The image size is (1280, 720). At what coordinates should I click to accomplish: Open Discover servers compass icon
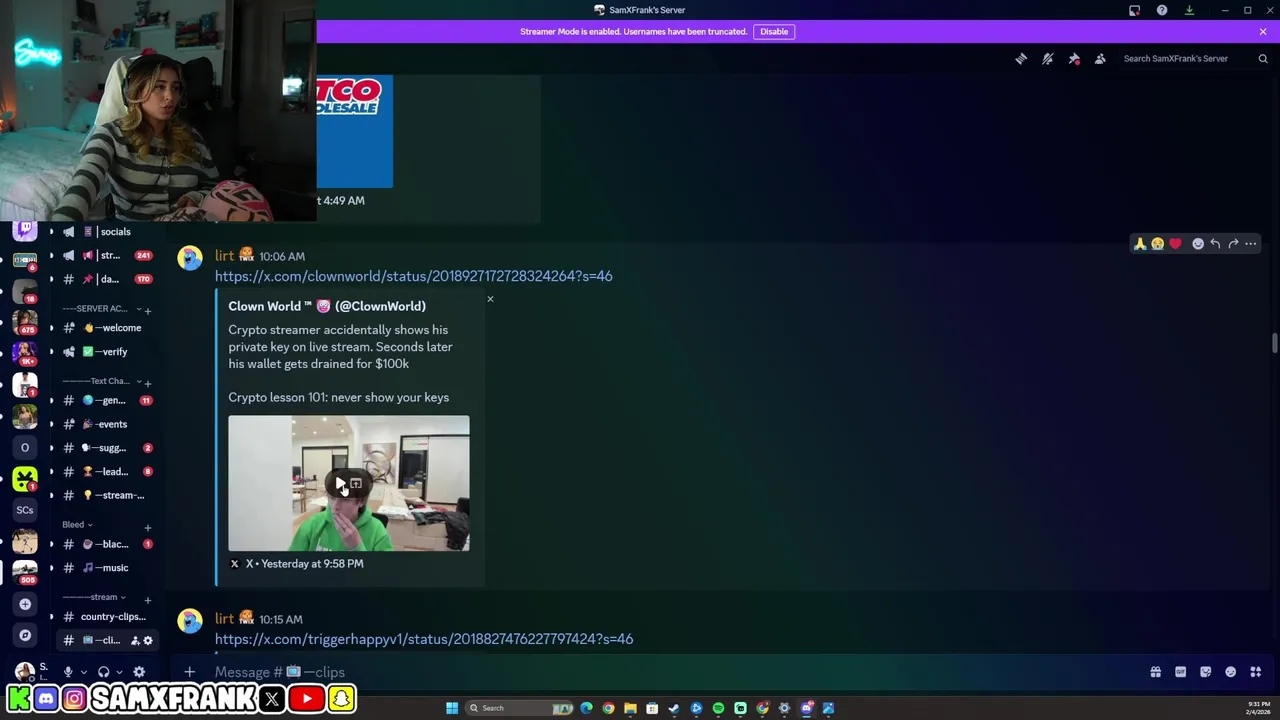click(x=25, y=635)
